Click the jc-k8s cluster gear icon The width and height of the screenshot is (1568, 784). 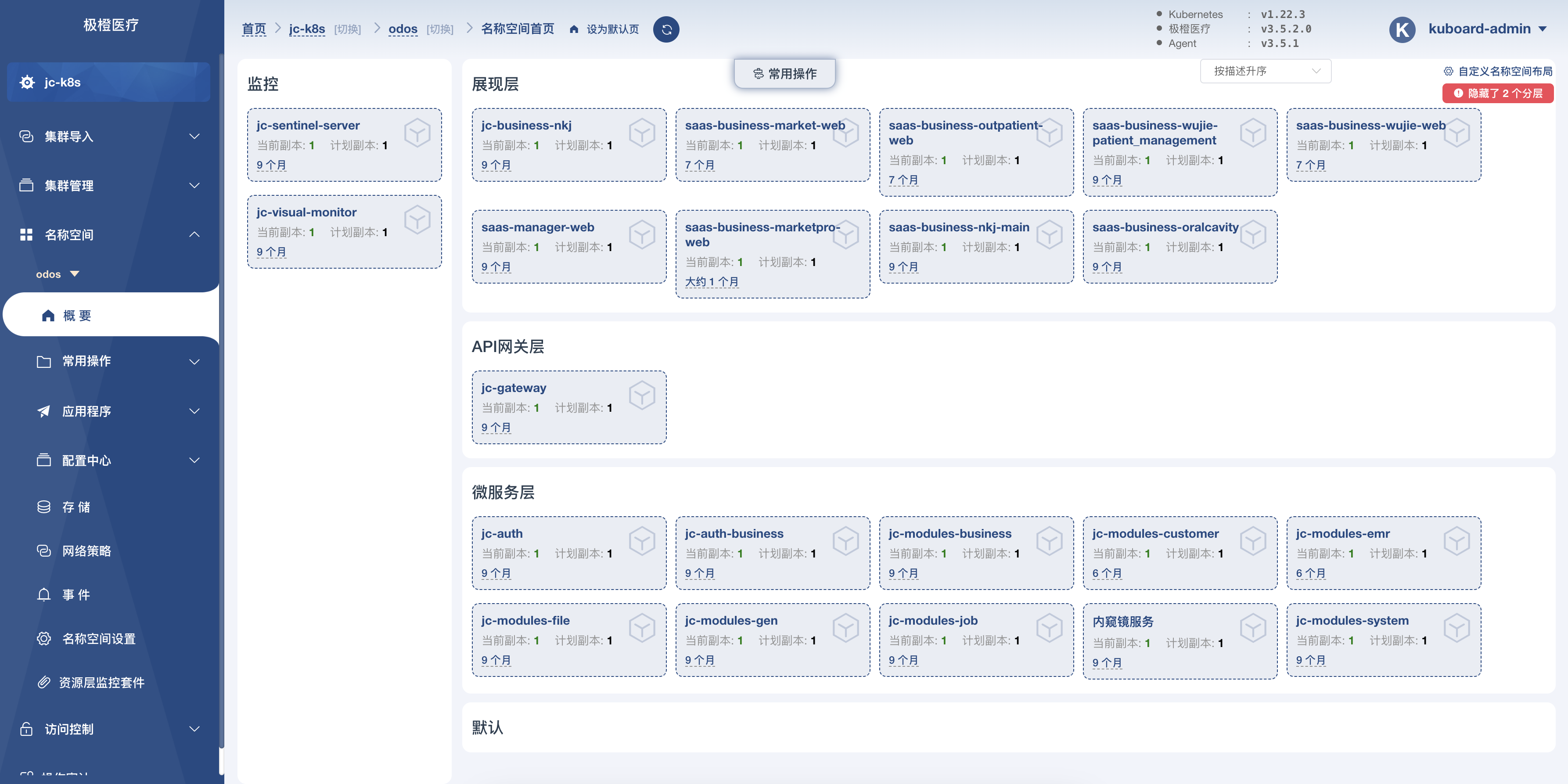click(x=27, y=82)
